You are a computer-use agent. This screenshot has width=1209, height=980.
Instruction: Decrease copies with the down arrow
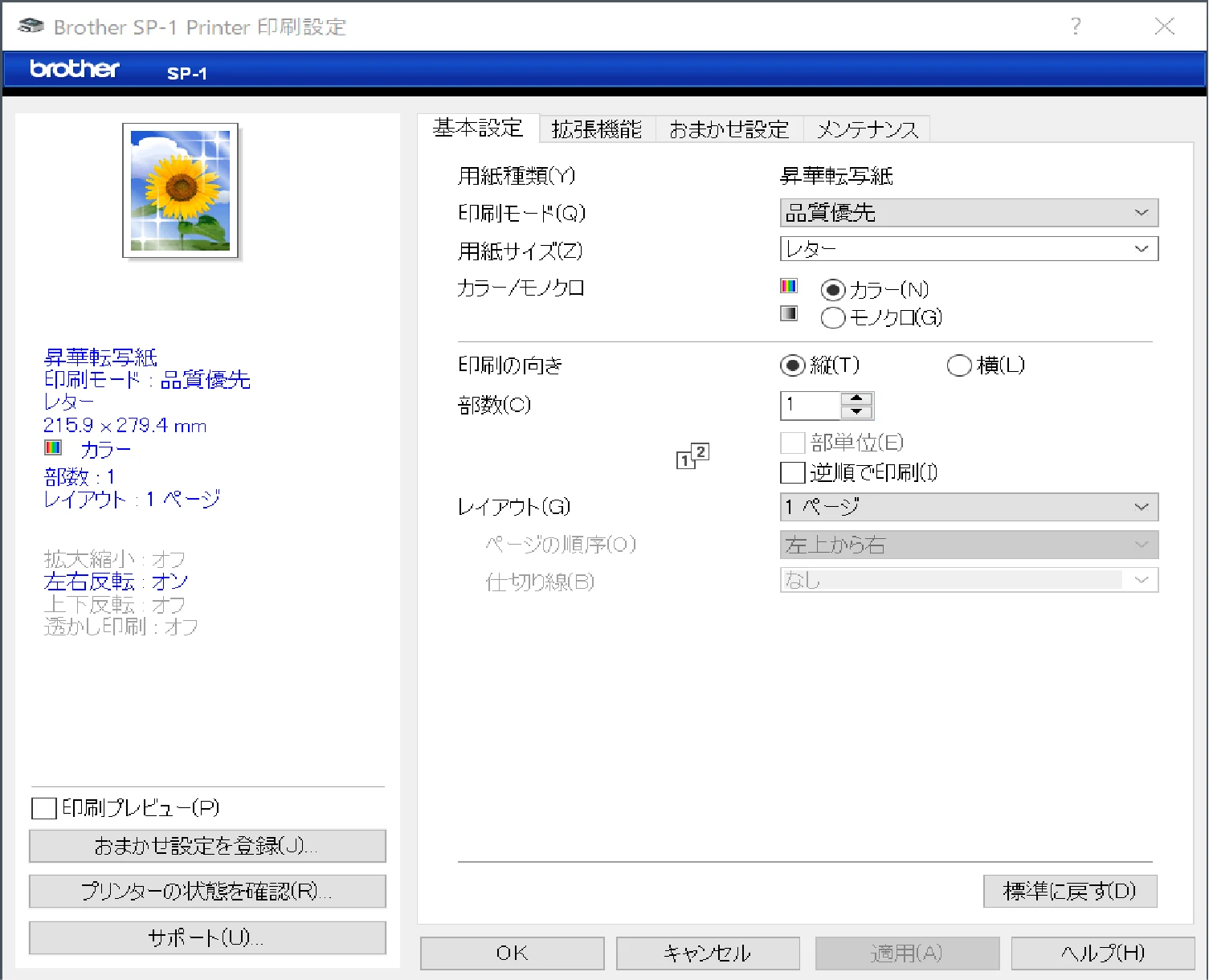pos(856,412)
